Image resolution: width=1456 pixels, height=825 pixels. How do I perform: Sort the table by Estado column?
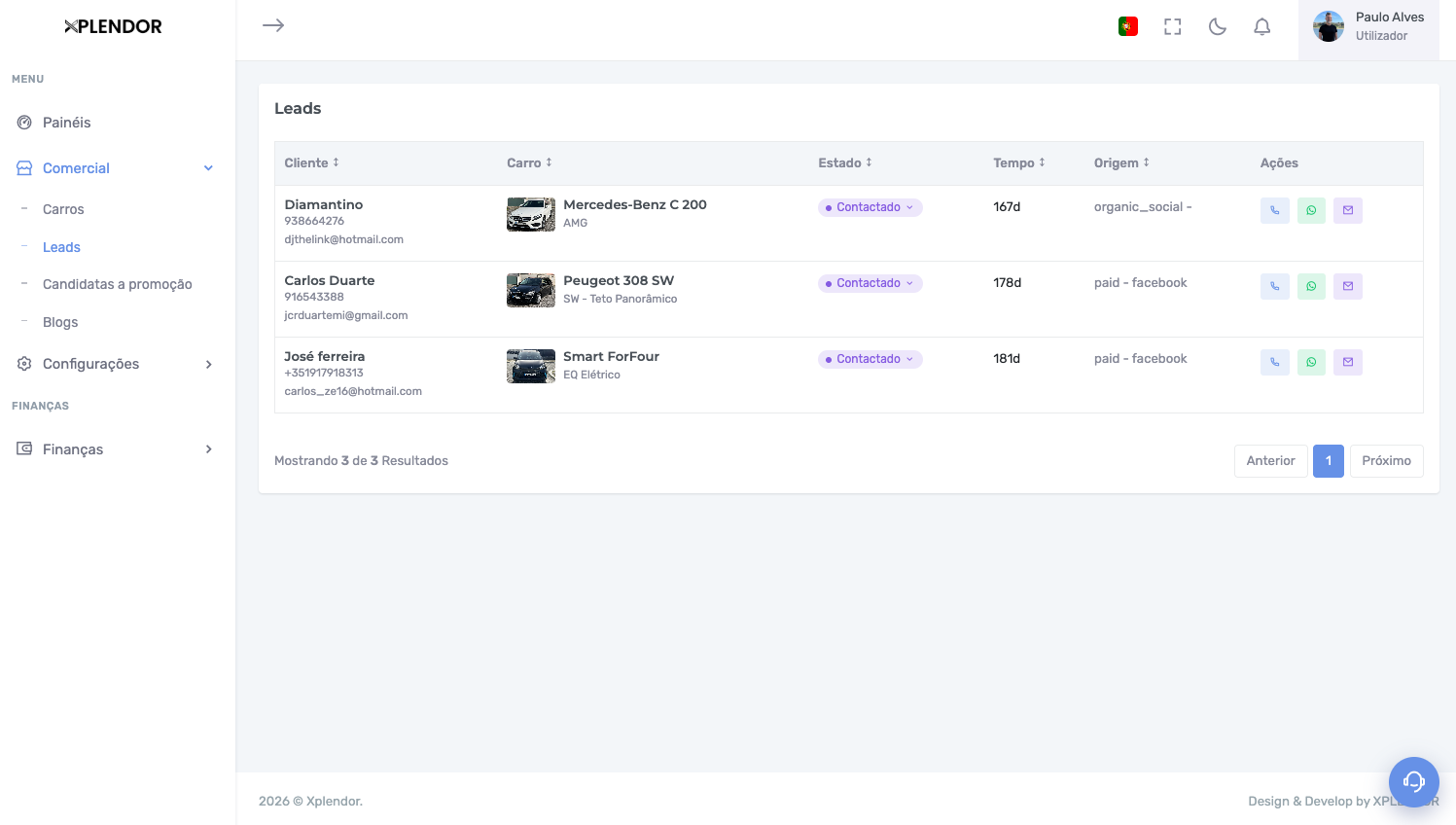point(845,163)
